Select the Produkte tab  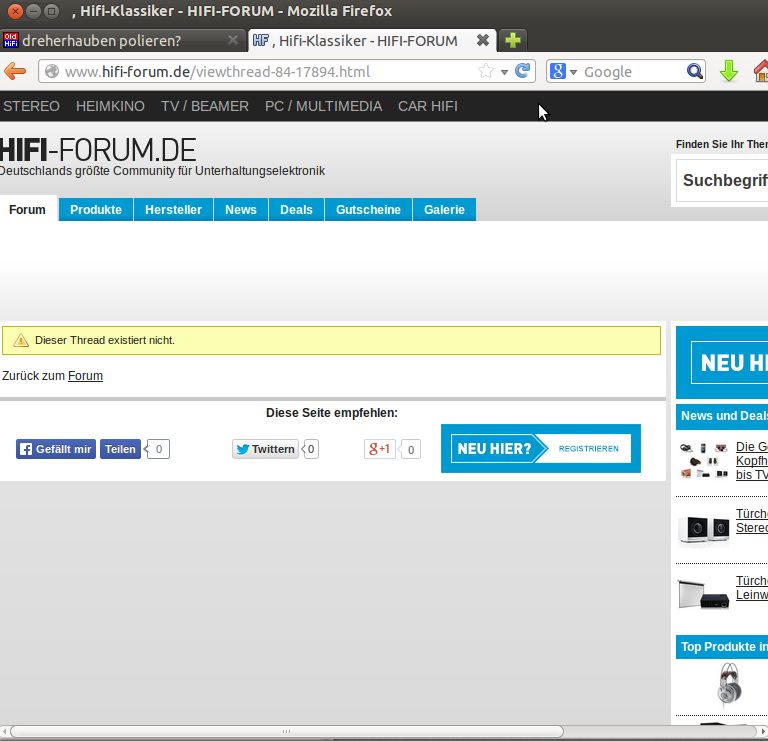click(x=96, y=210)
